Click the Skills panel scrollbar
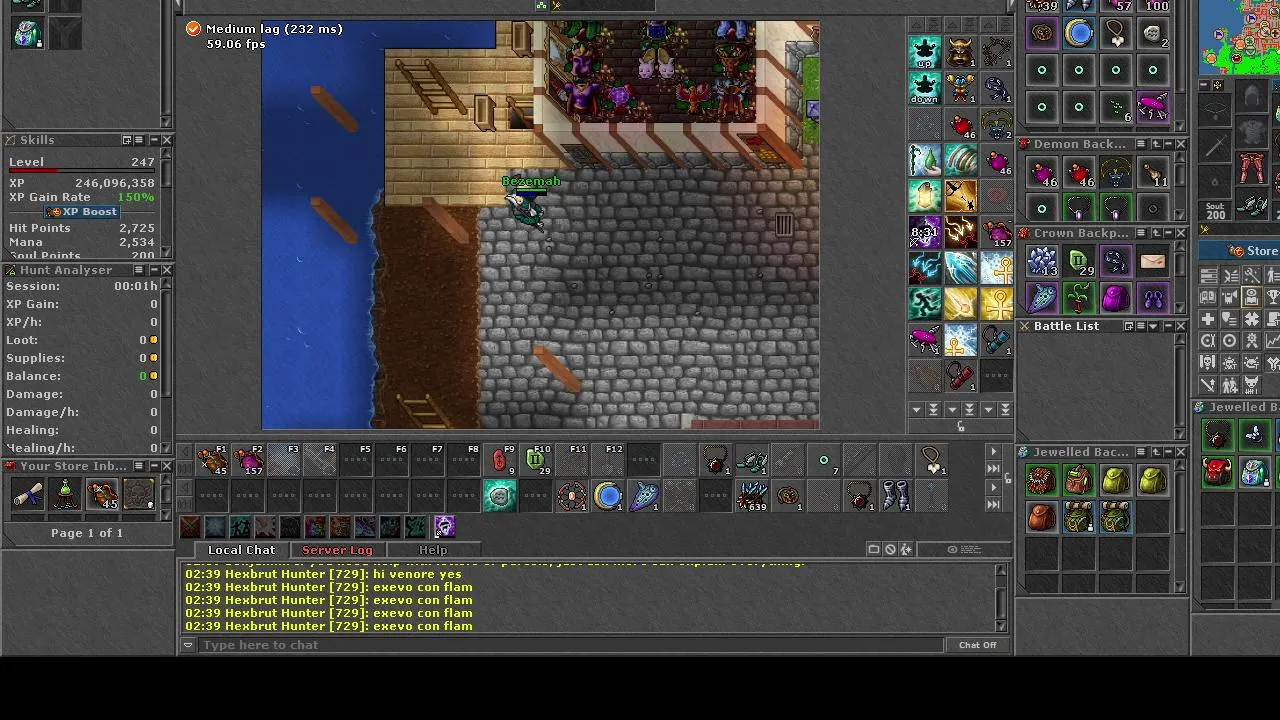1280x720 pixels. click(x=166, y=205)
